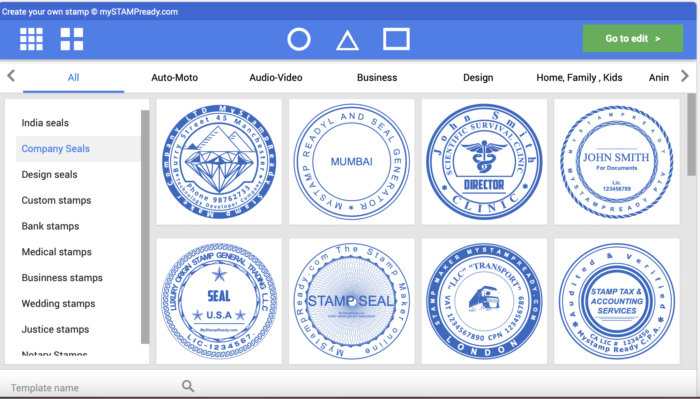Select Justice stamps in the sidebar

[78, 329]
